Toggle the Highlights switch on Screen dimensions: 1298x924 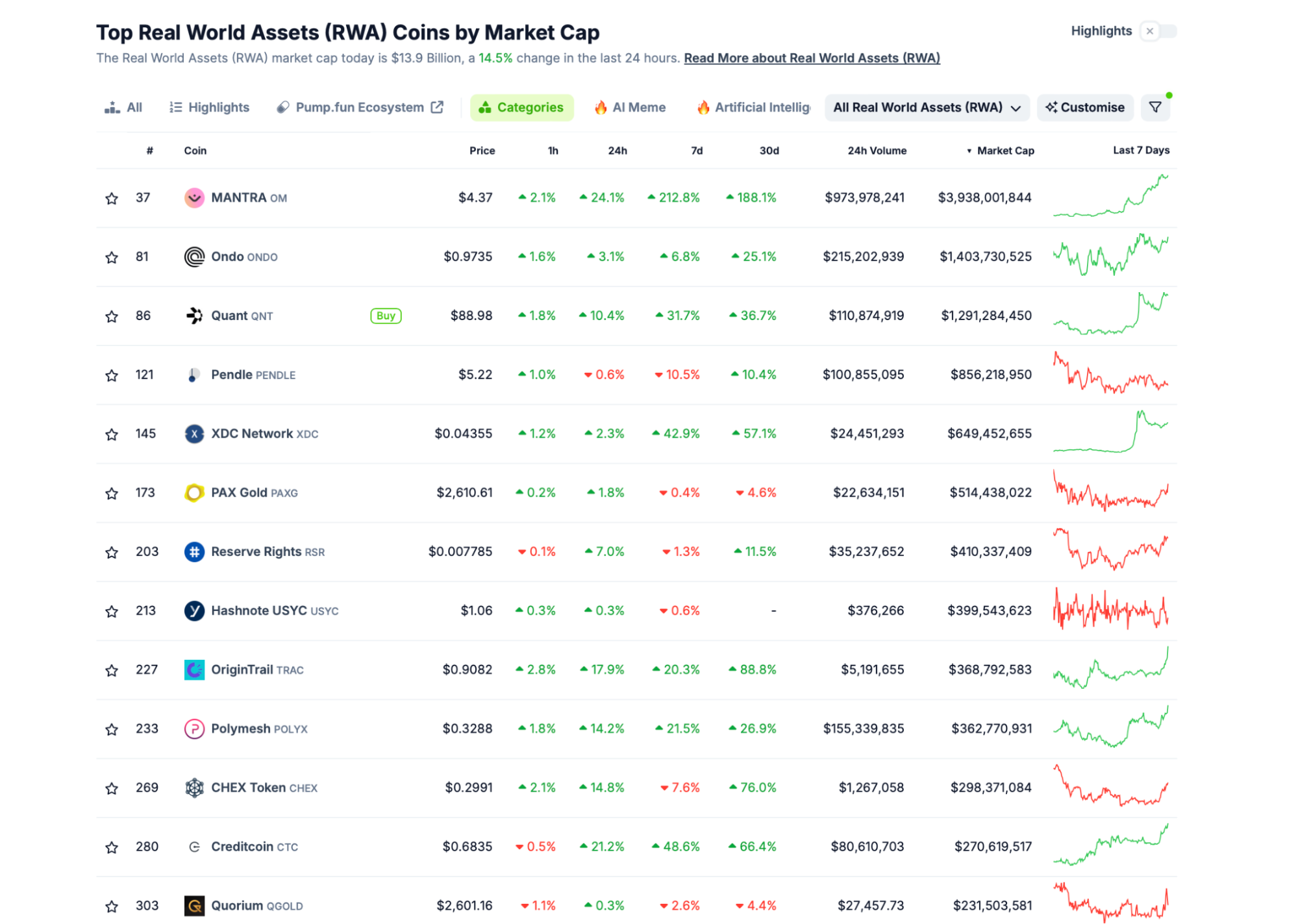1158,31
